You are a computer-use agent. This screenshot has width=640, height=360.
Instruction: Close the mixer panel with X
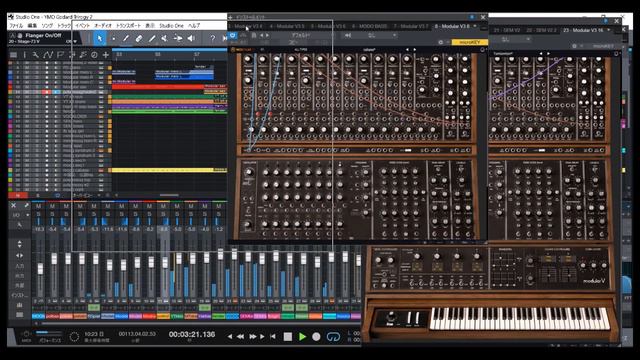tap(13, 205)
